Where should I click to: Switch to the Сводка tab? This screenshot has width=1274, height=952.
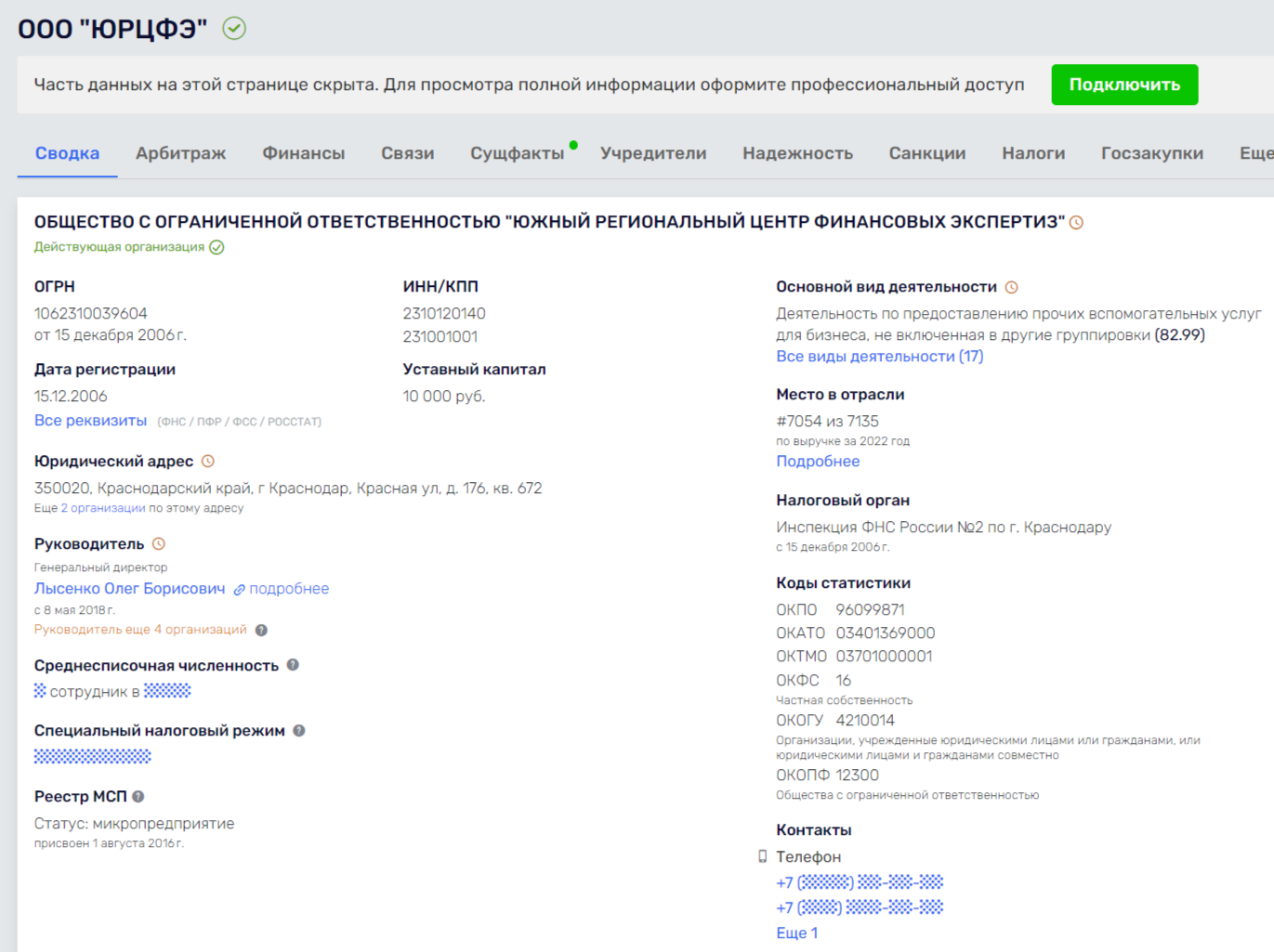point(67,153)
